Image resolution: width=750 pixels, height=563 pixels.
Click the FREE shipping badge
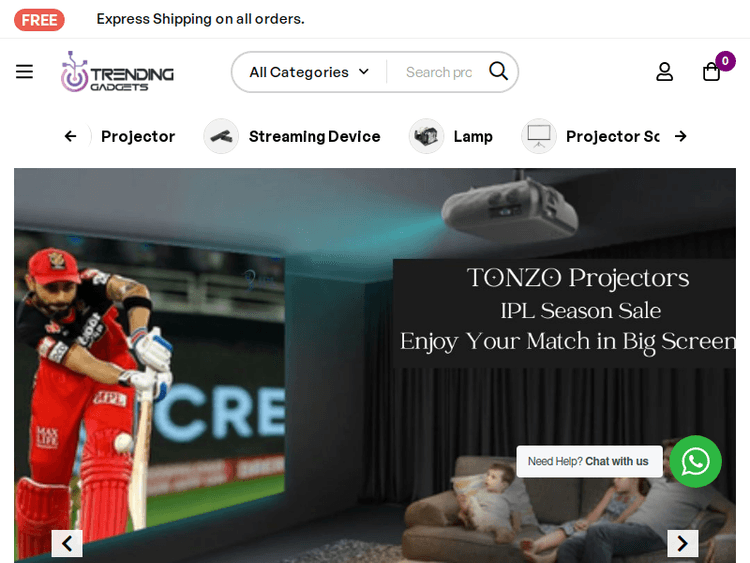click(39, 20)
